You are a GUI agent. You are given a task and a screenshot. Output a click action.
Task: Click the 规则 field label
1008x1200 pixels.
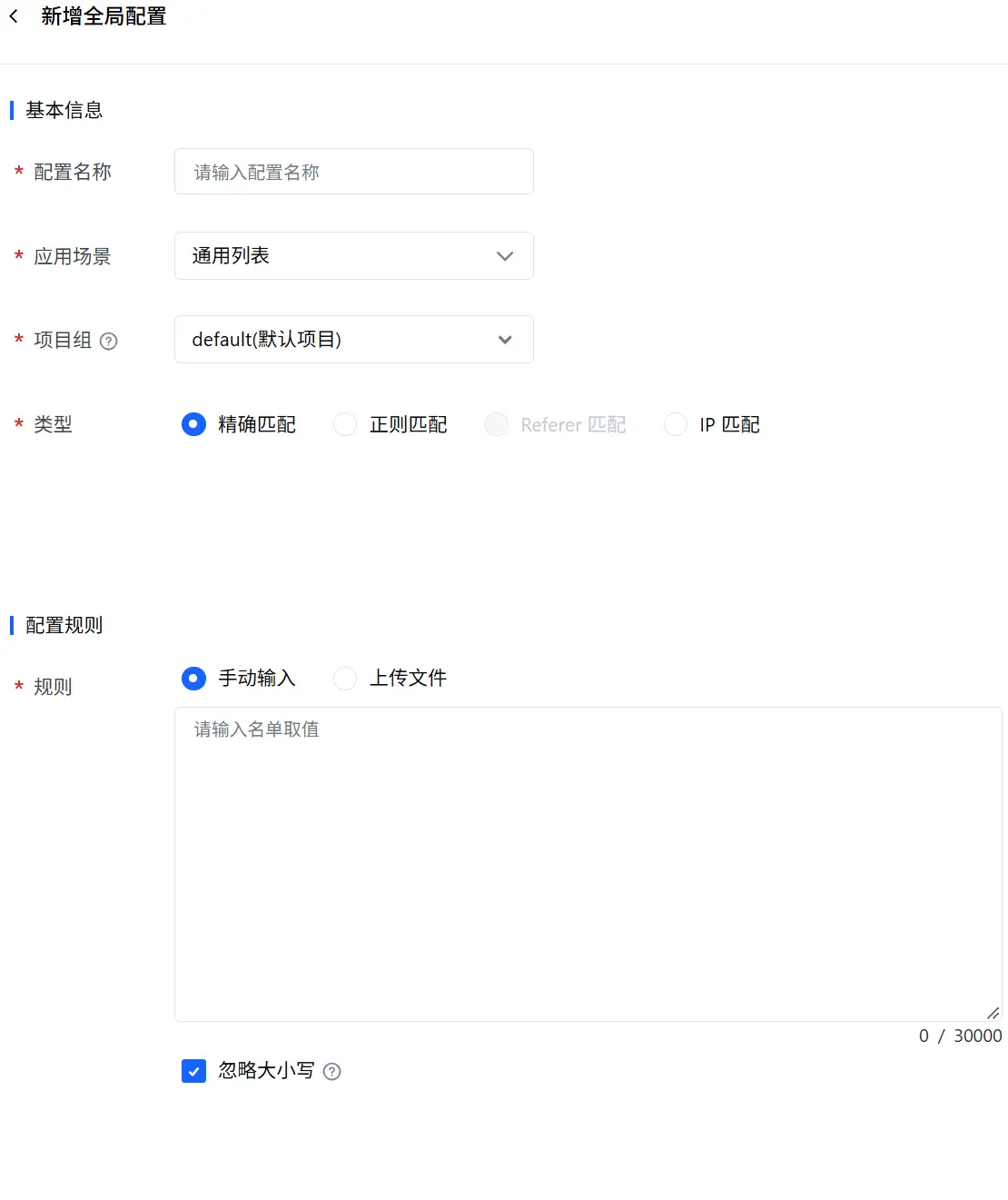(x=53, y=687)
